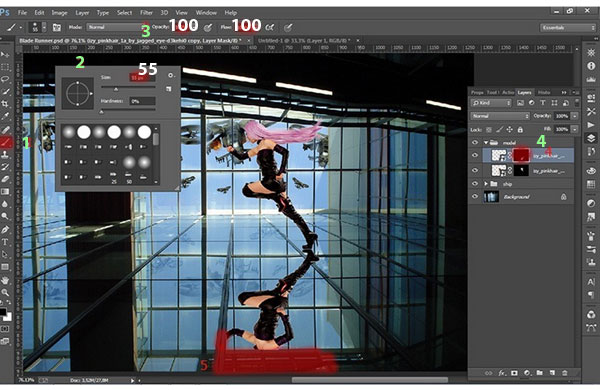Open the Essentials workspace dropdown
The height and width of the screenshot is (390, 600).
(x=567, y=28)
